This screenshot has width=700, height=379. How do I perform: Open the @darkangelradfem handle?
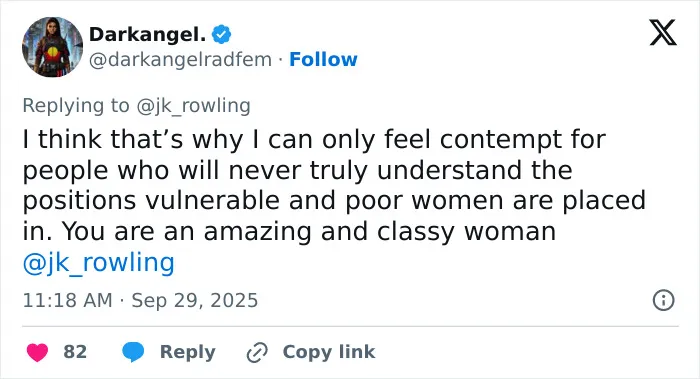(x=180, y=60)
